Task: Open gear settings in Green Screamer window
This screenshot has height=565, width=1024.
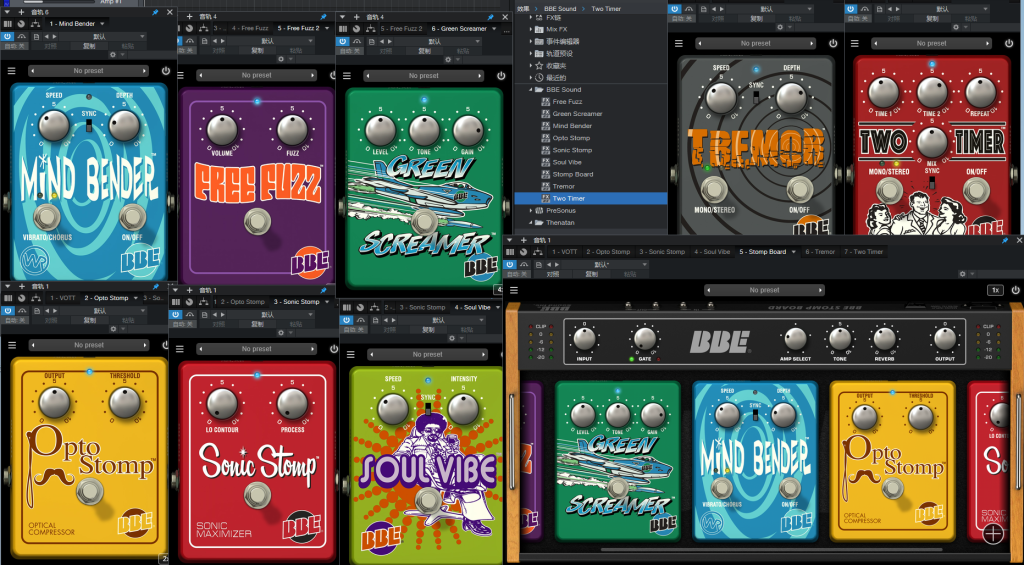Action: 448,59
